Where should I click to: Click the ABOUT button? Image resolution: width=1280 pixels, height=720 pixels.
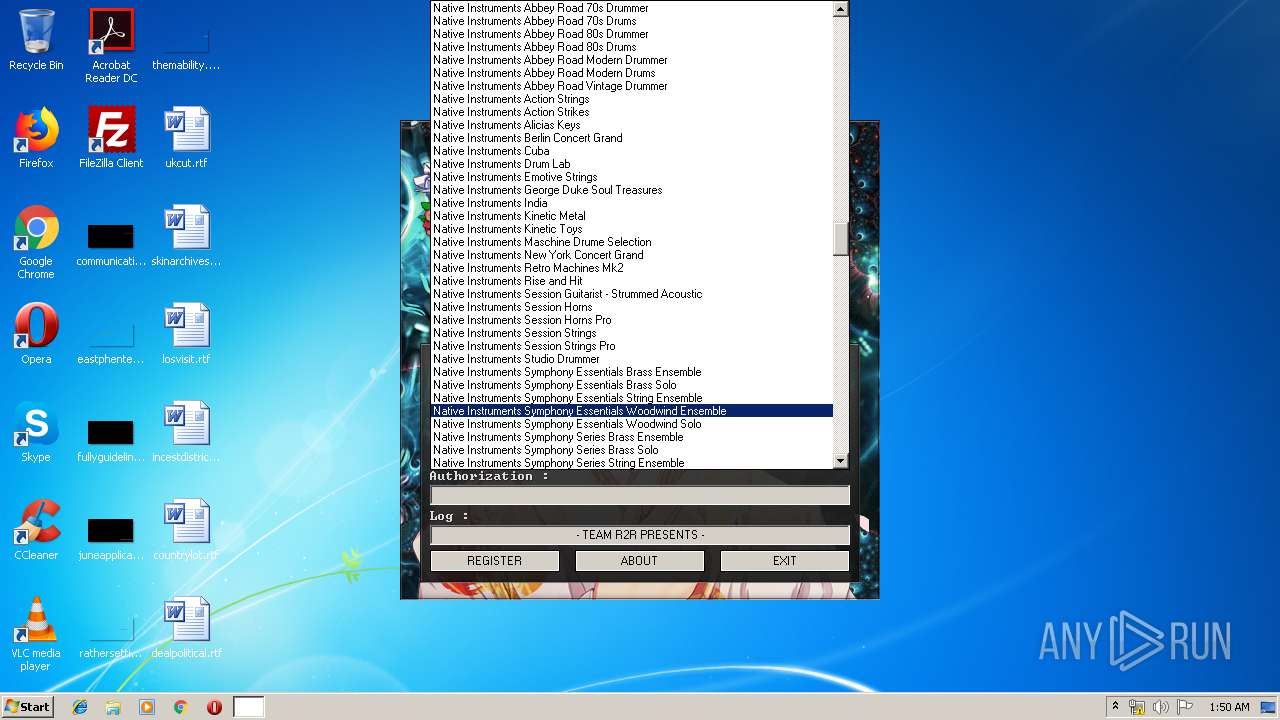[639, 561]
